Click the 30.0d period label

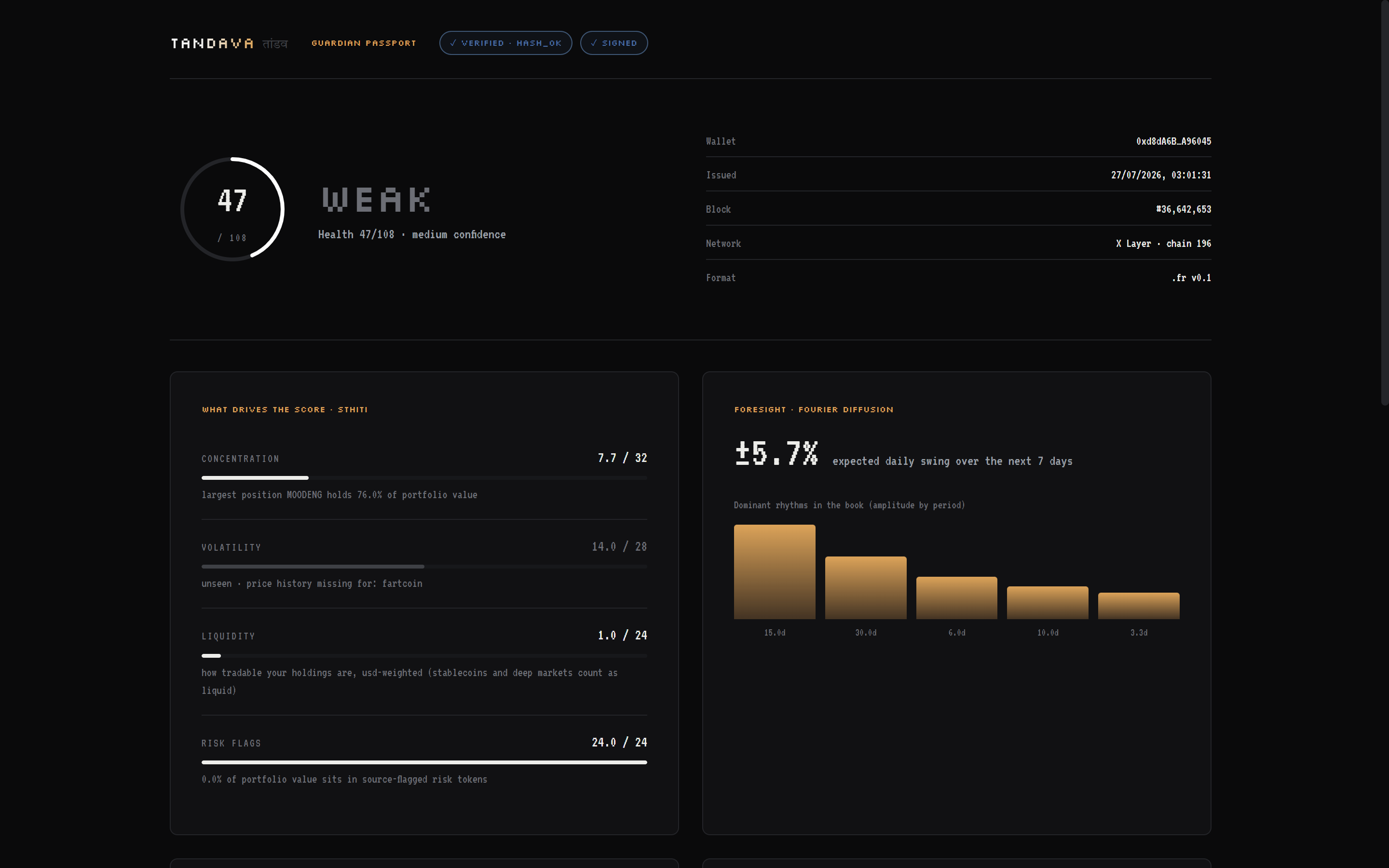tap(866, 633)
